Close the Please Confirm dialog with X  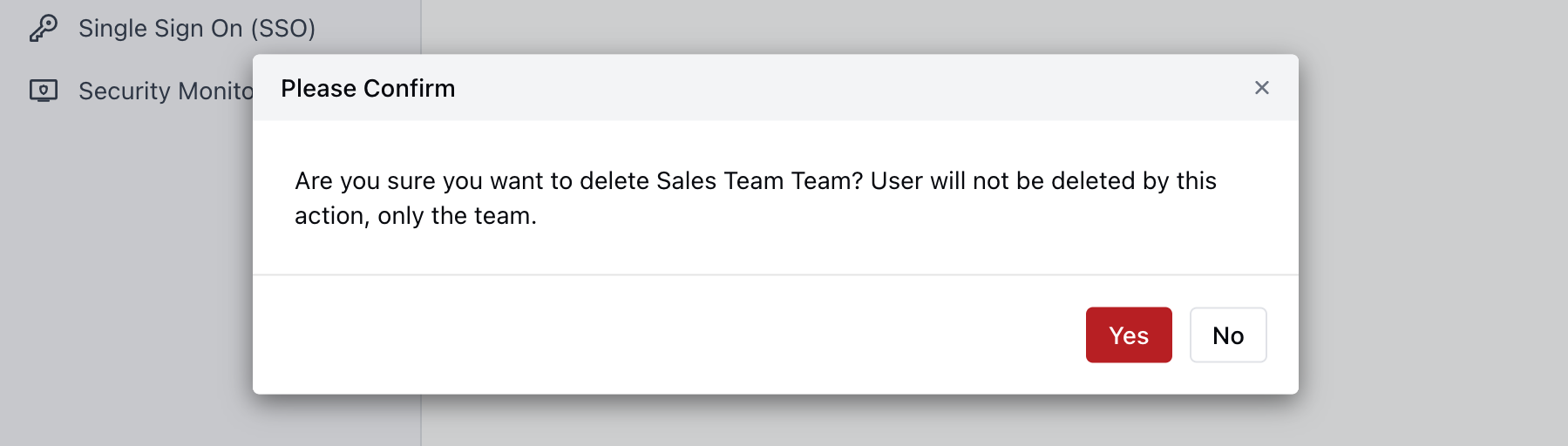1261,88
